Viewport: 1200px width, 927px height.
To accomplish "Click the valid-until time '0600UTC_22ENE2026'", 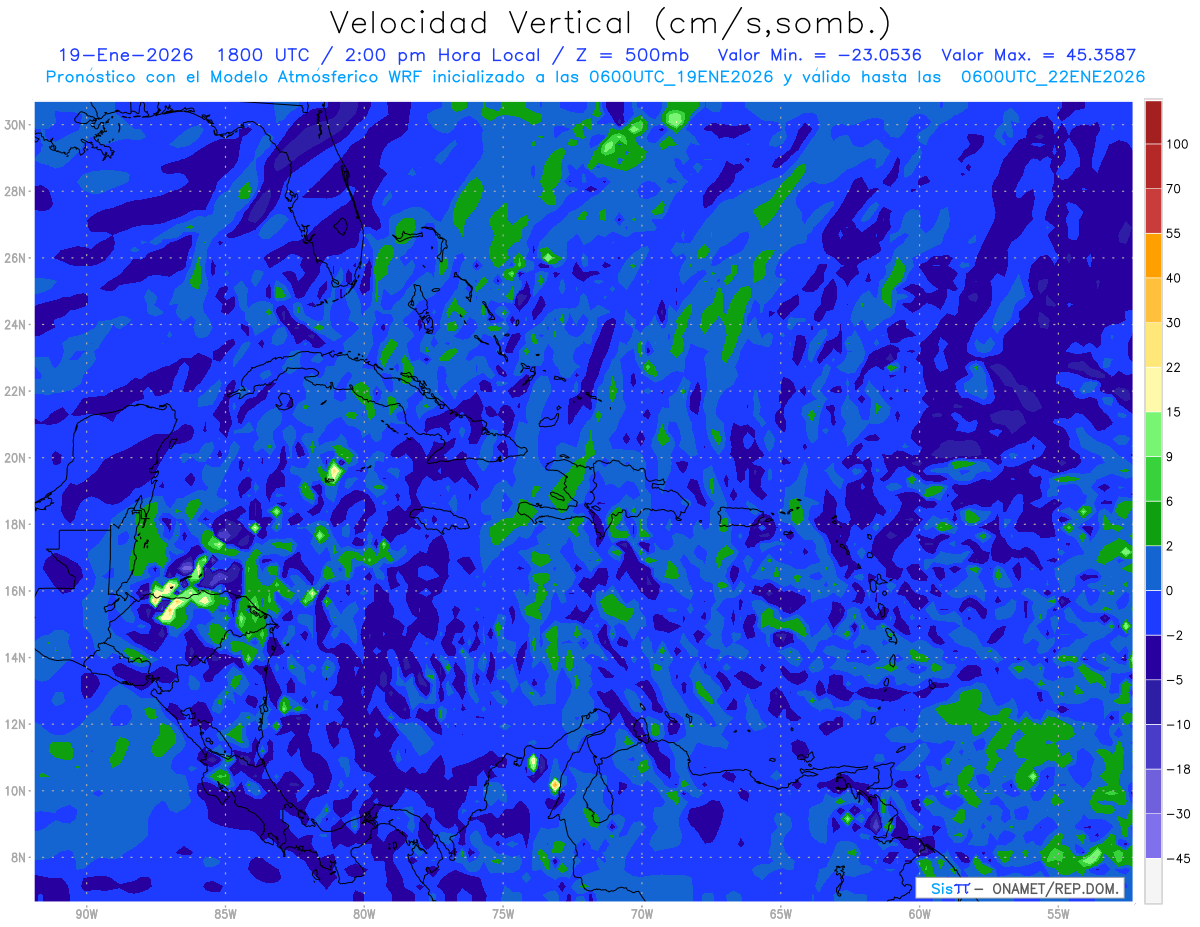I will pos(1052,77).
